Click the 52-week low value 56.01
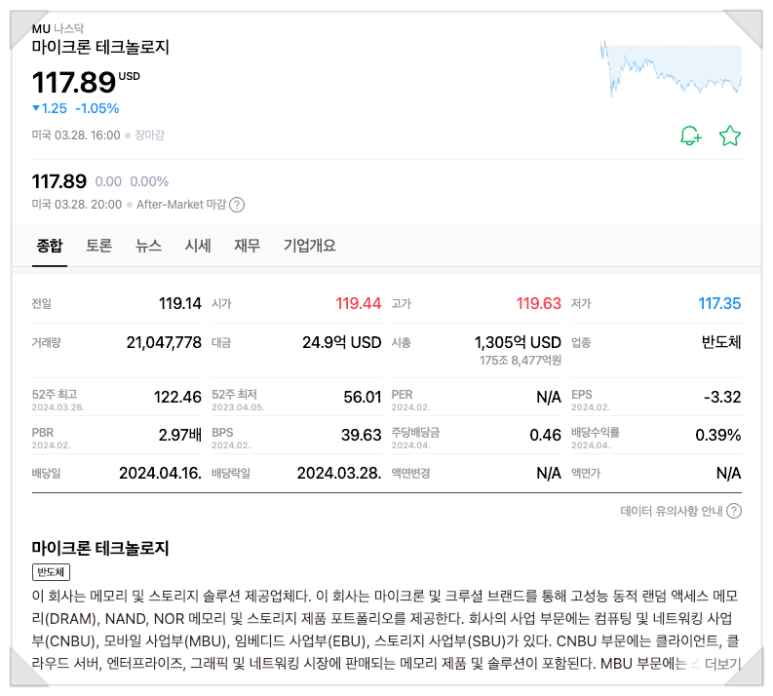The width and height of the screenshot is (773, 696). point(362,397)
